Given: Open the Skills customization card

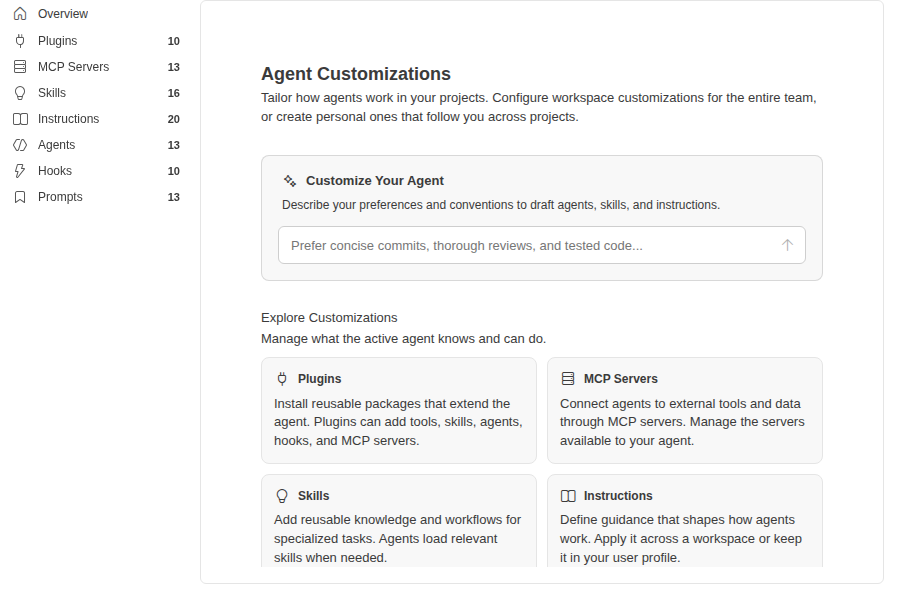Looking at the screenshot, I should point(399,521).
